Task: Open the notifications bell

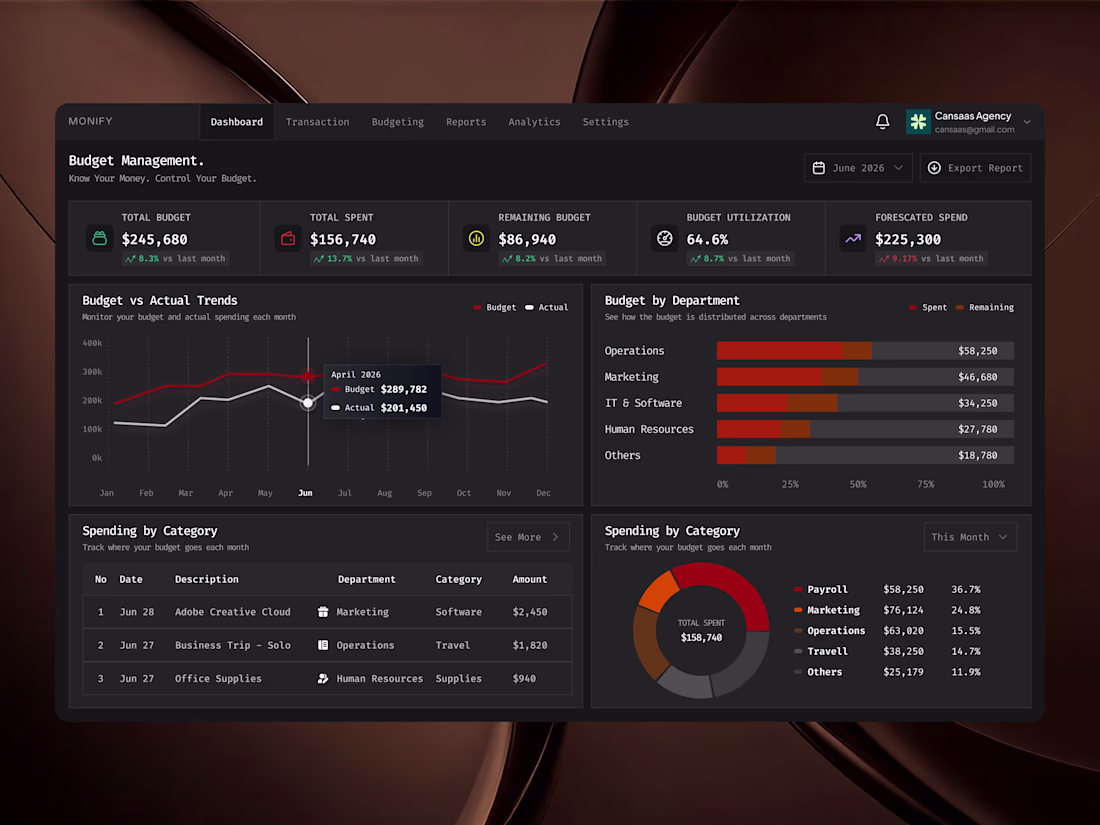Action: pyautogui.click(x=883, y=121)
